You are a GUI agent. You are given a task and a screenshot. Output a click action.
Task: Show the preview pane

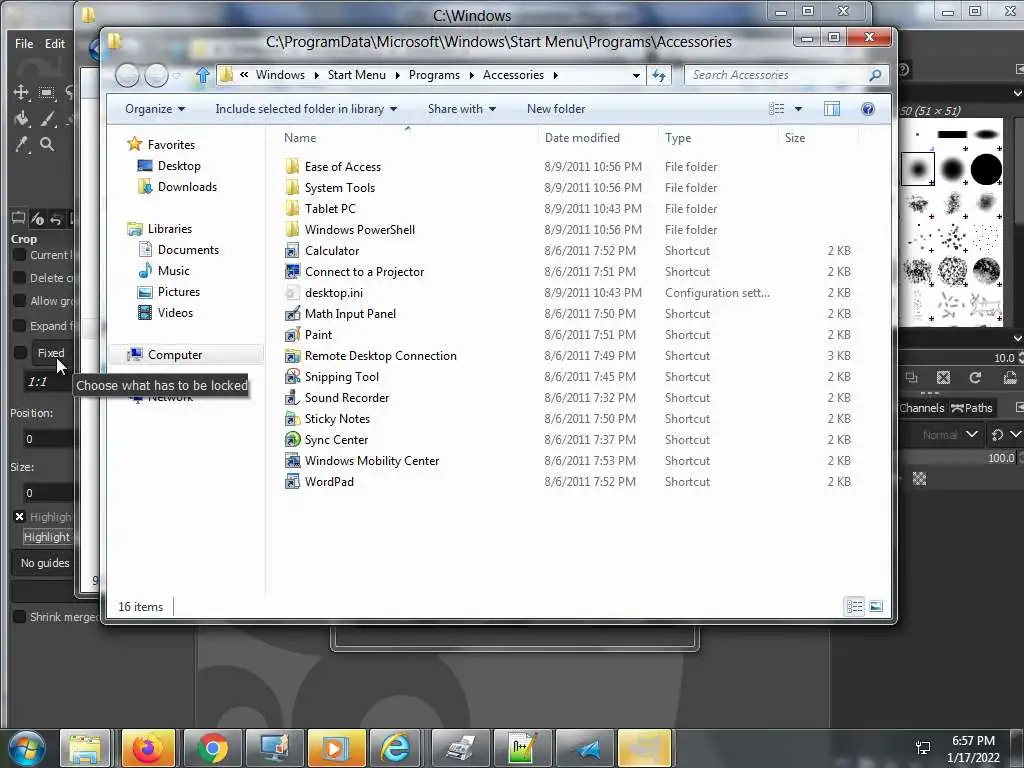(x=831, y=109)
